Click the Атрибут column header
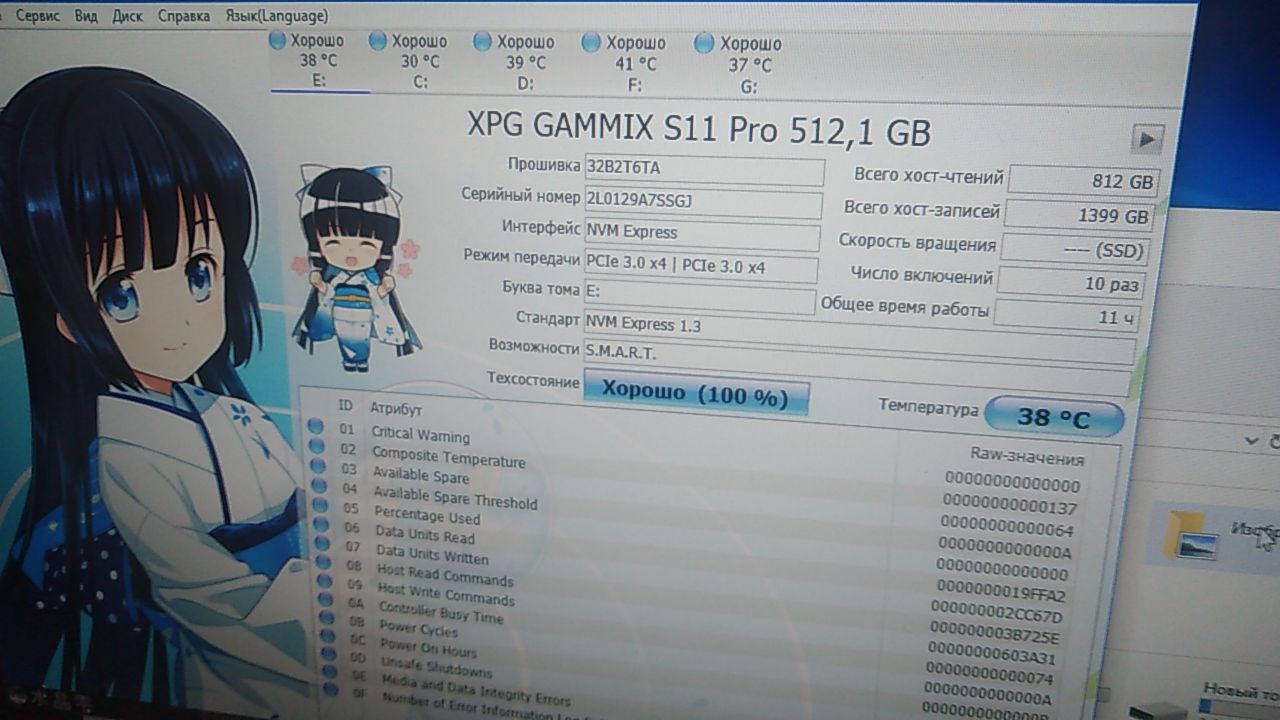This screenshot has width=1280, height=720. click(x=396, y=409)
